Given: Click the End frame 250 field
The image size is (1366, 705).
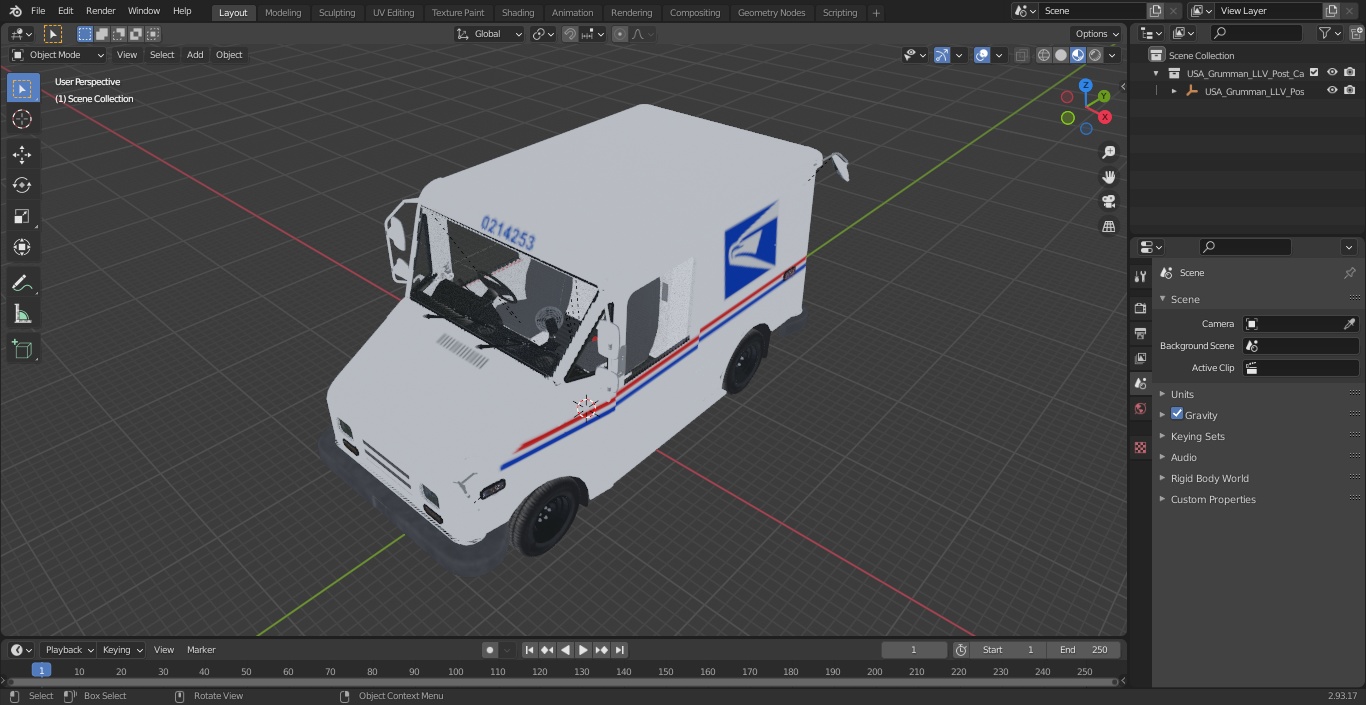Looking at the screenshot, I should [1084, 650].
